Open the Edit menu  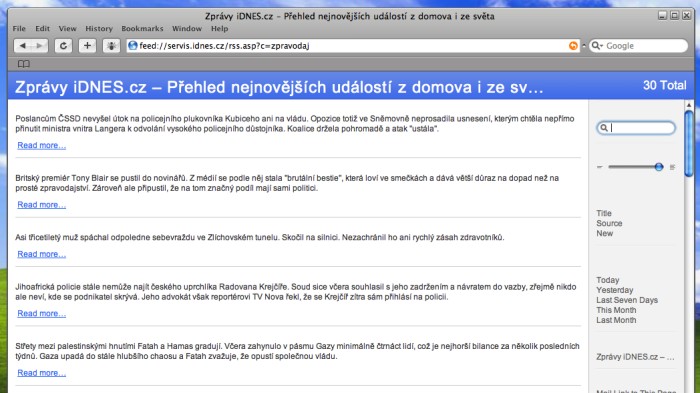[x=42, y=29]
